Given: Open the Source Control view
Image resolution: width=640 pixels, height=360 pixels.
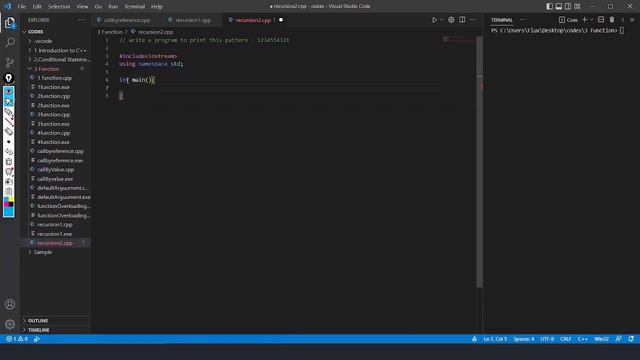Looking at the screenshot, I should (10, 62).
